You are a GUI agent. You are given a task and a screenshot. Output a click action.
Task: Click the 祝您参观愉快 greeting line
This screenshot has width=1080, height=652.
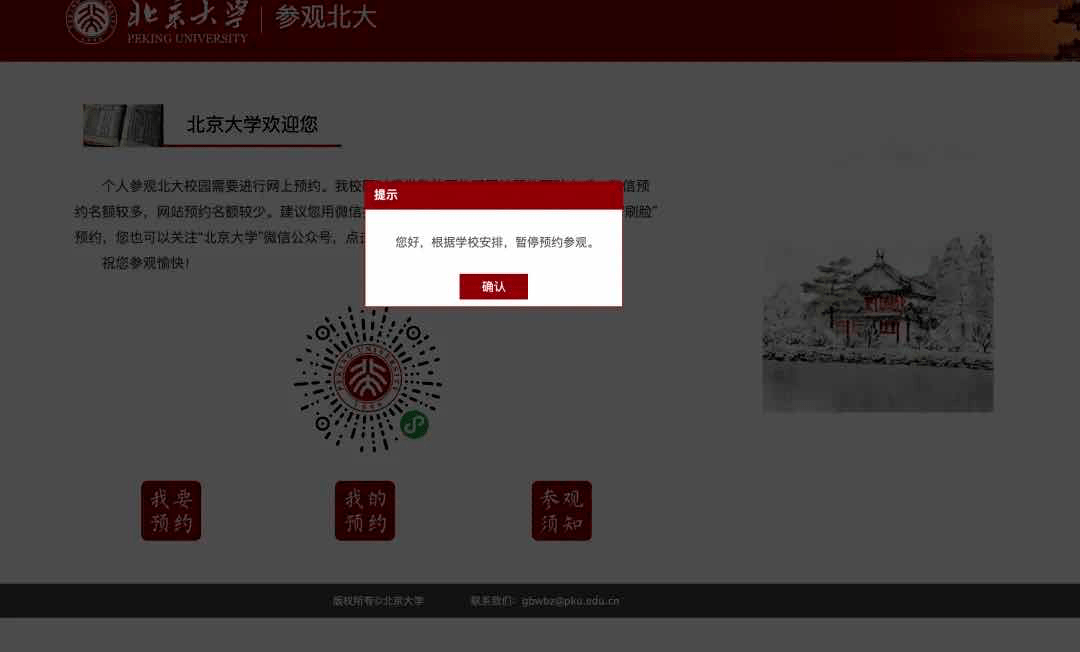146,263
